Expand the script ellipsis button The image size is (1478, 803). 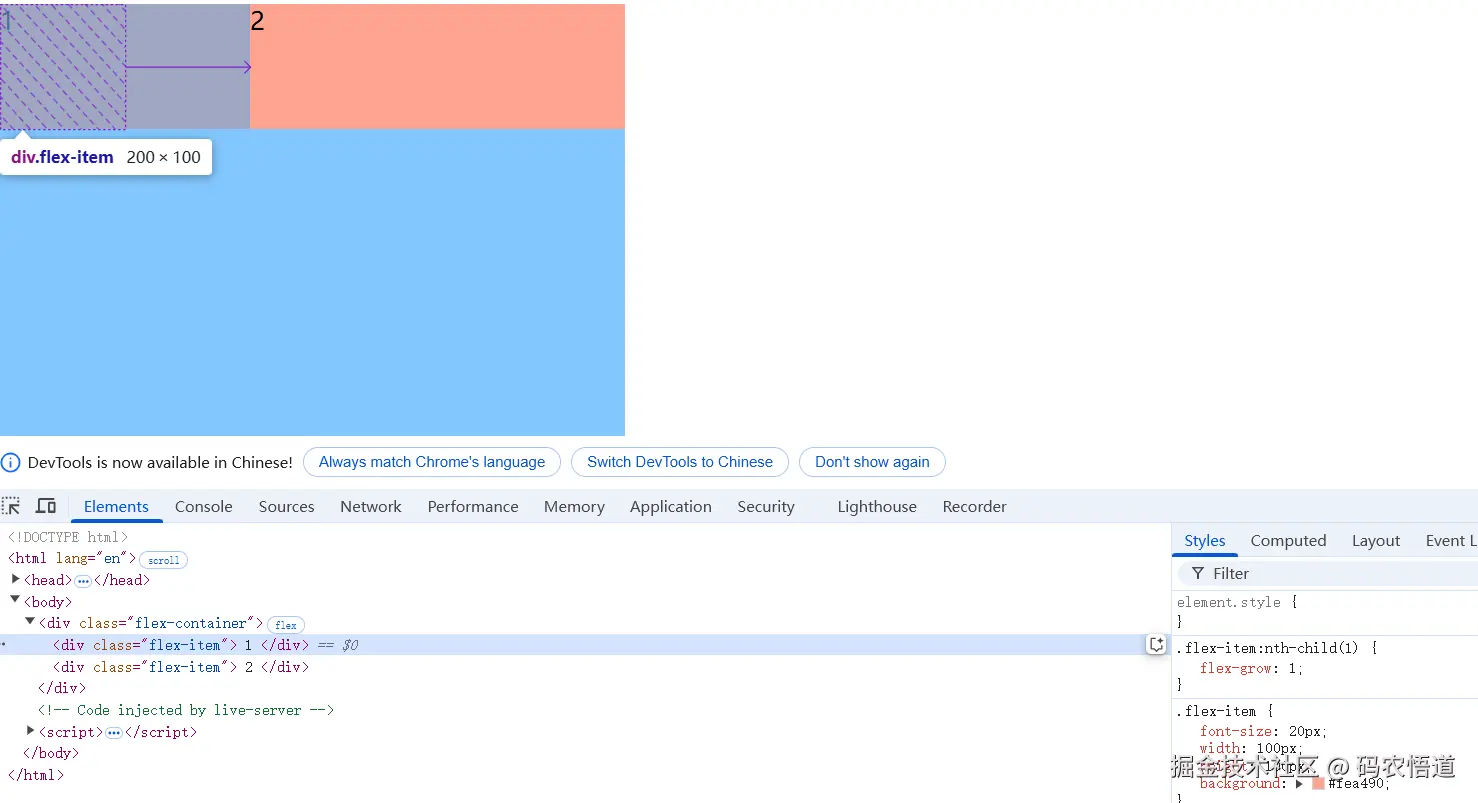[x=114, y=733]
